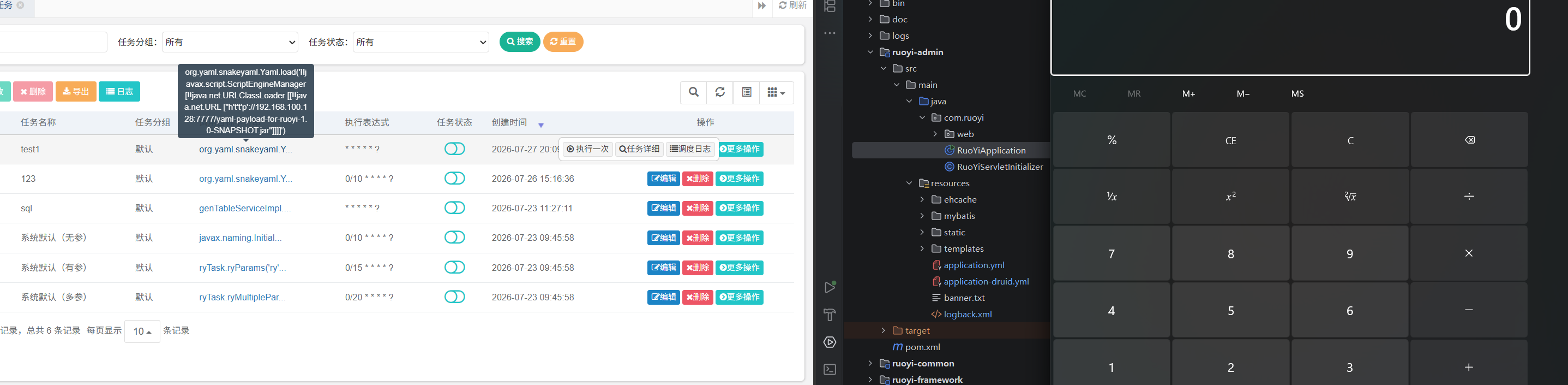Click 编辑 for the sql task
1568x385 pixels.
point(664,209)
